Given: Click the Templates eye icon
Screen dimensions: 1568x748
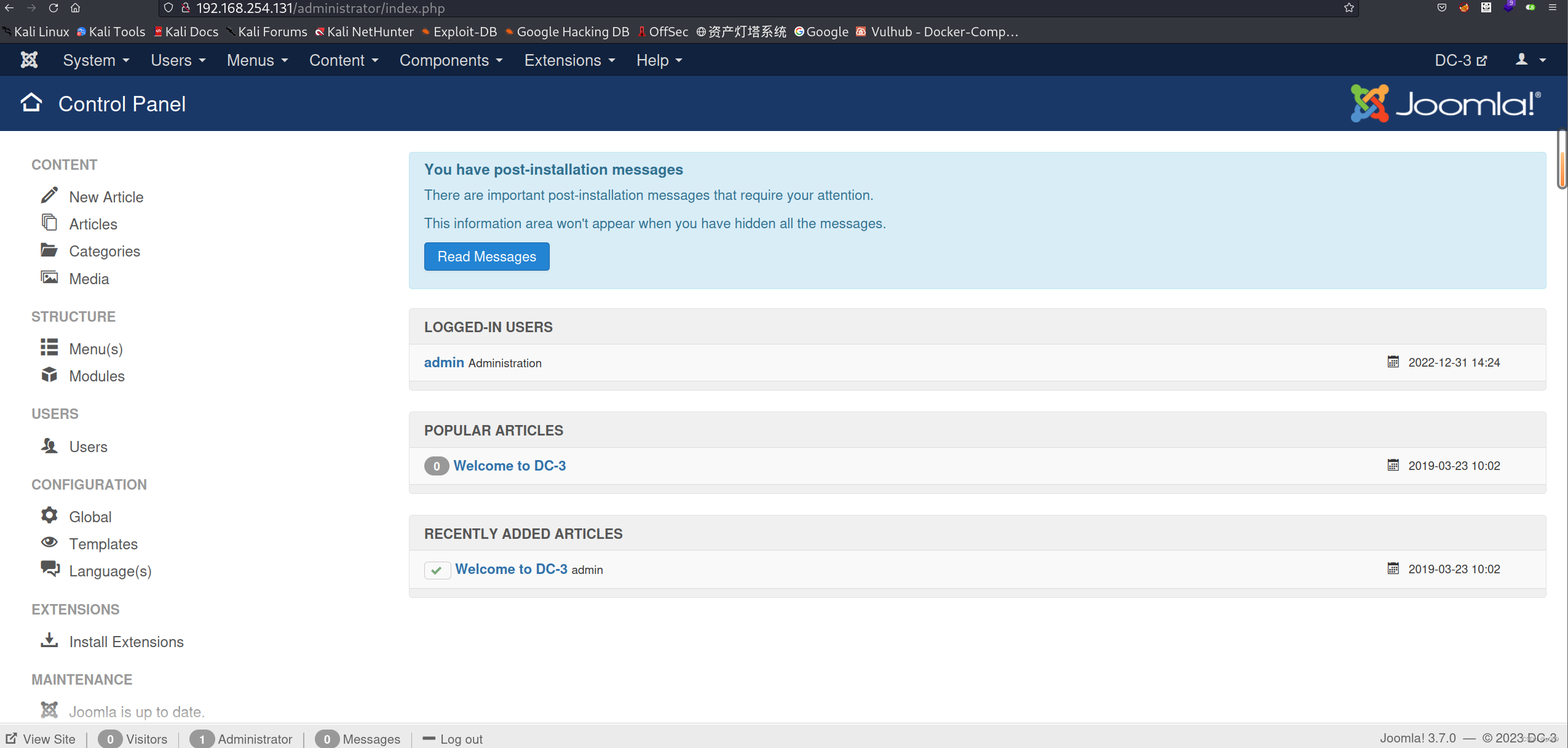Looking at the screenshot, I should point(49,543).
